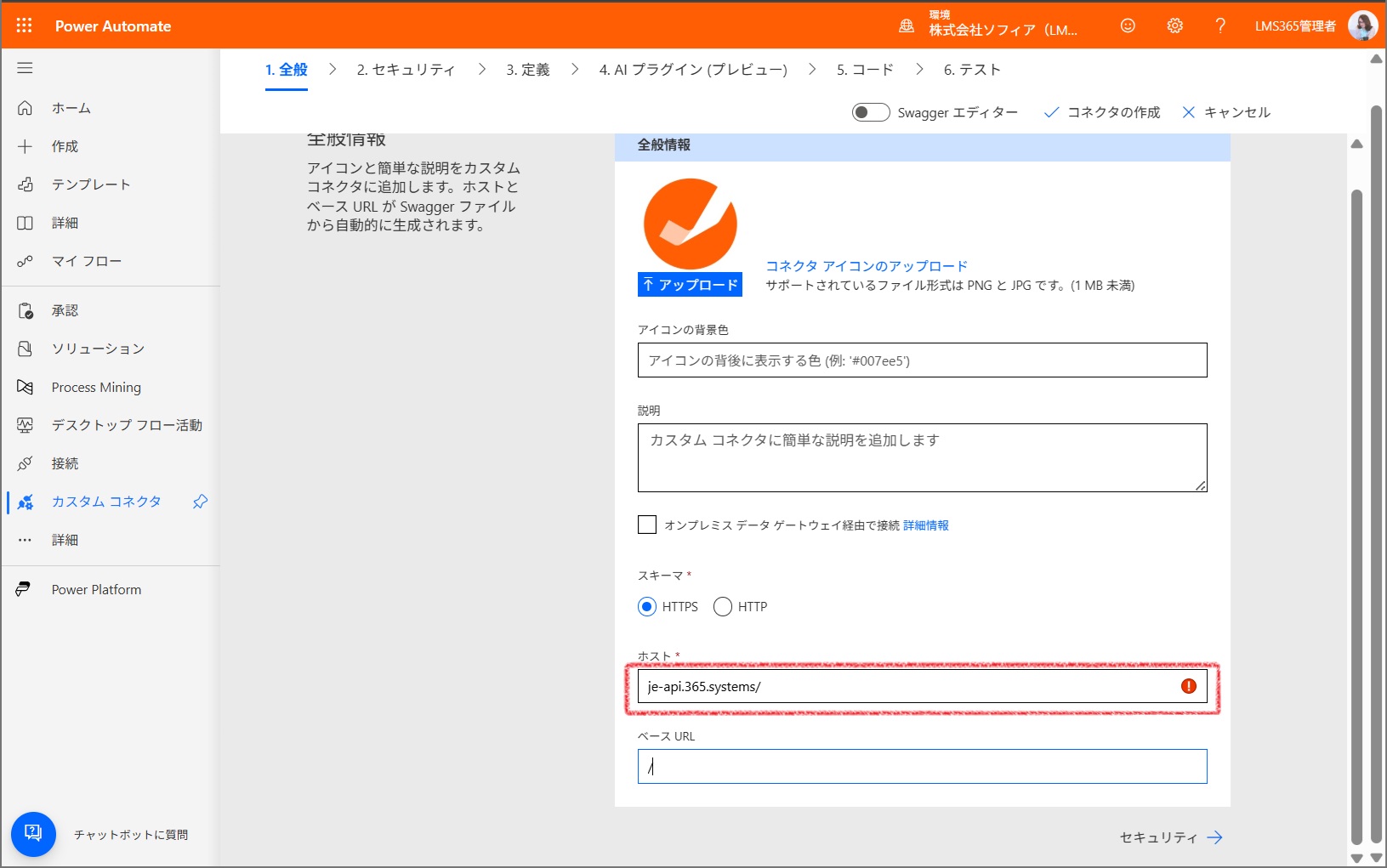Select the HTTPS radio button
1387x868 pixels.
coord(647,606)
